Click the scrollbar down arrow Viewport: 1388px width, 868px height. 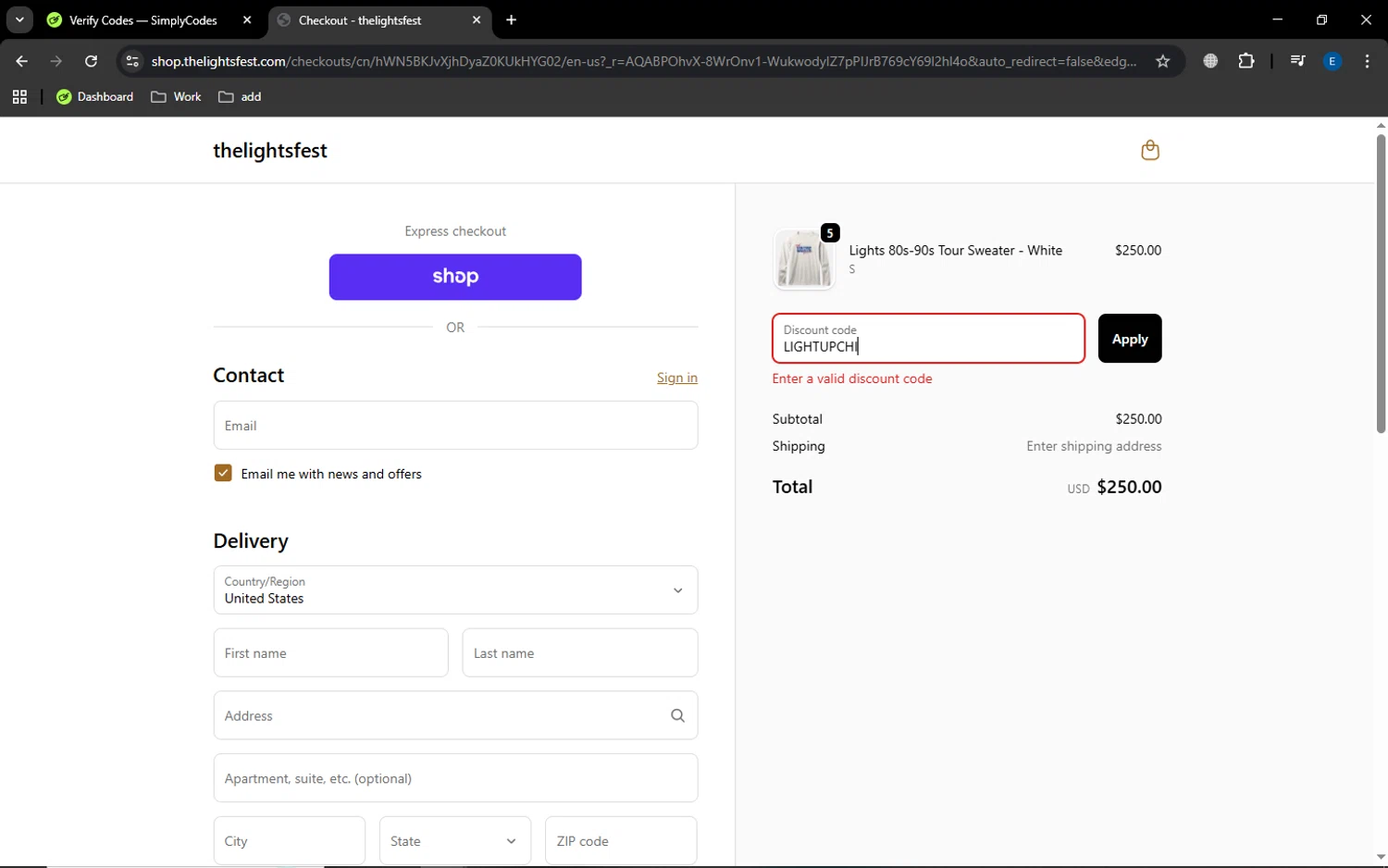(1381, 857)
